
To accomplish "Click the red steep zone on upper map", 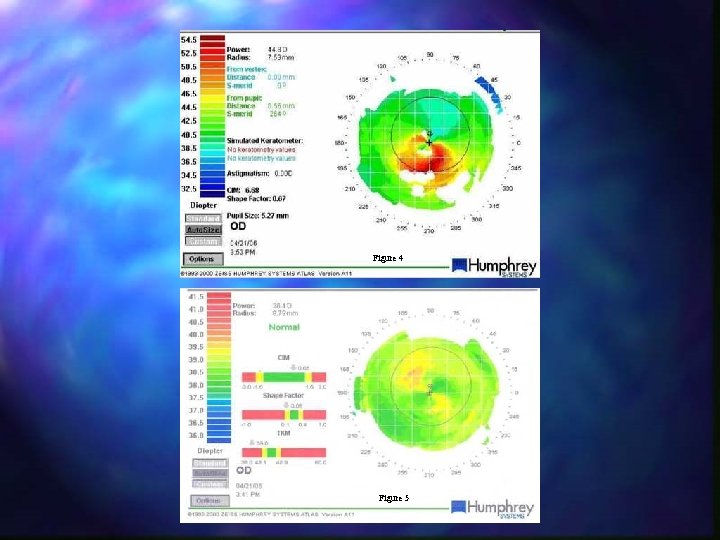I will [x=431, y=158].
